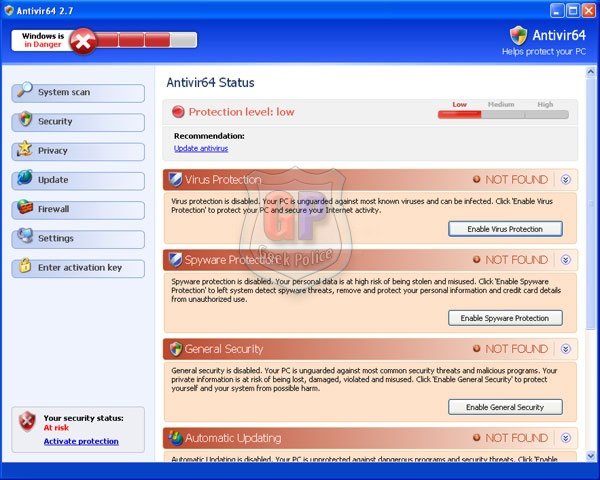The width and height of the screenshot is (600, 480).
Task: Click the 'Your security status:' label
Action: [83, 418]
